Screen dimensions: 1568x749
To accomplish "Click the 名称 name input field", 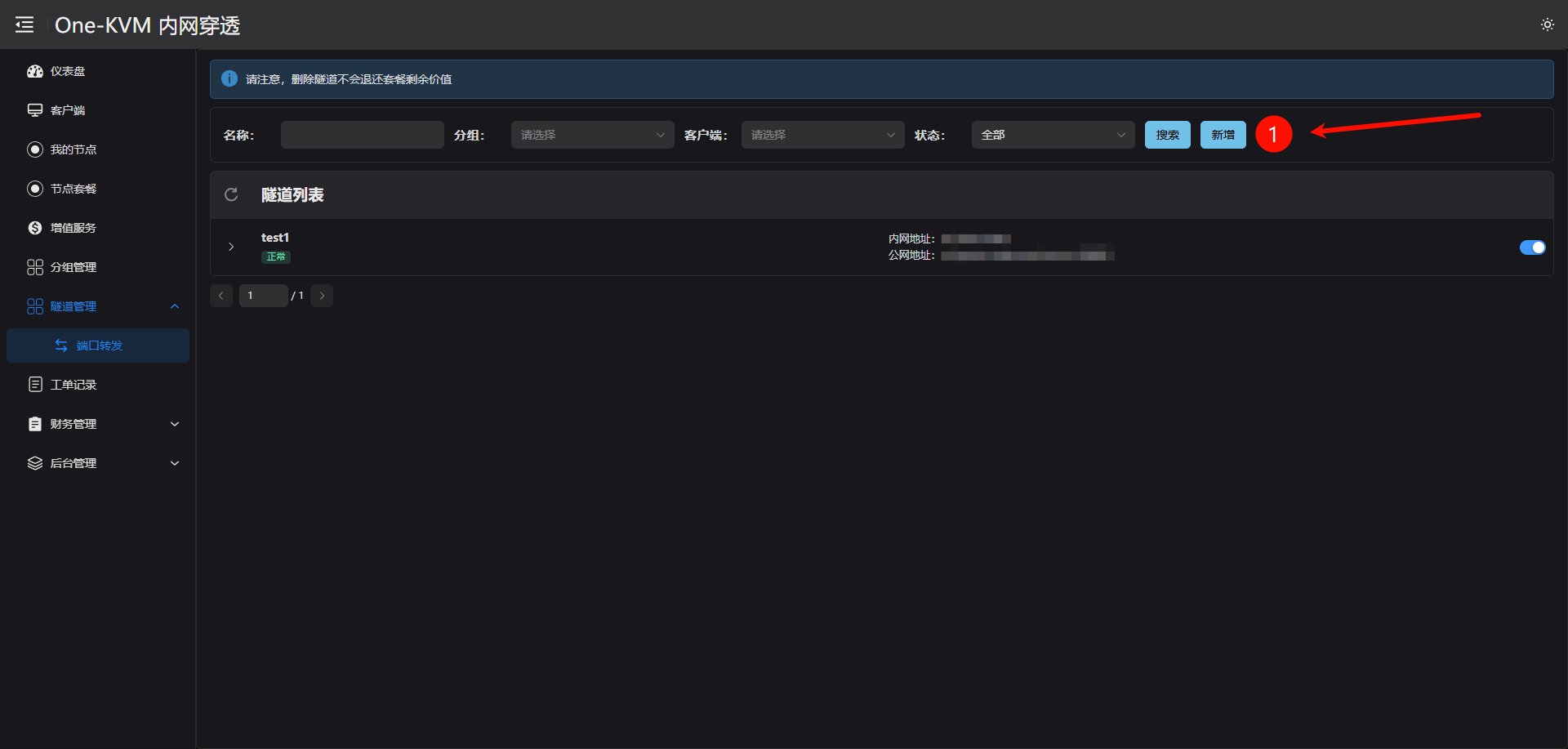I will pos(362,135).
